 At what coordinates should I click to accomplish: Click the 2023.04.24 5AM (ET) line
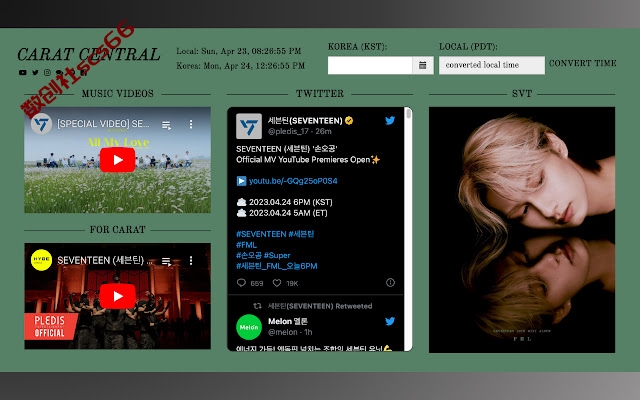[282, 213]
